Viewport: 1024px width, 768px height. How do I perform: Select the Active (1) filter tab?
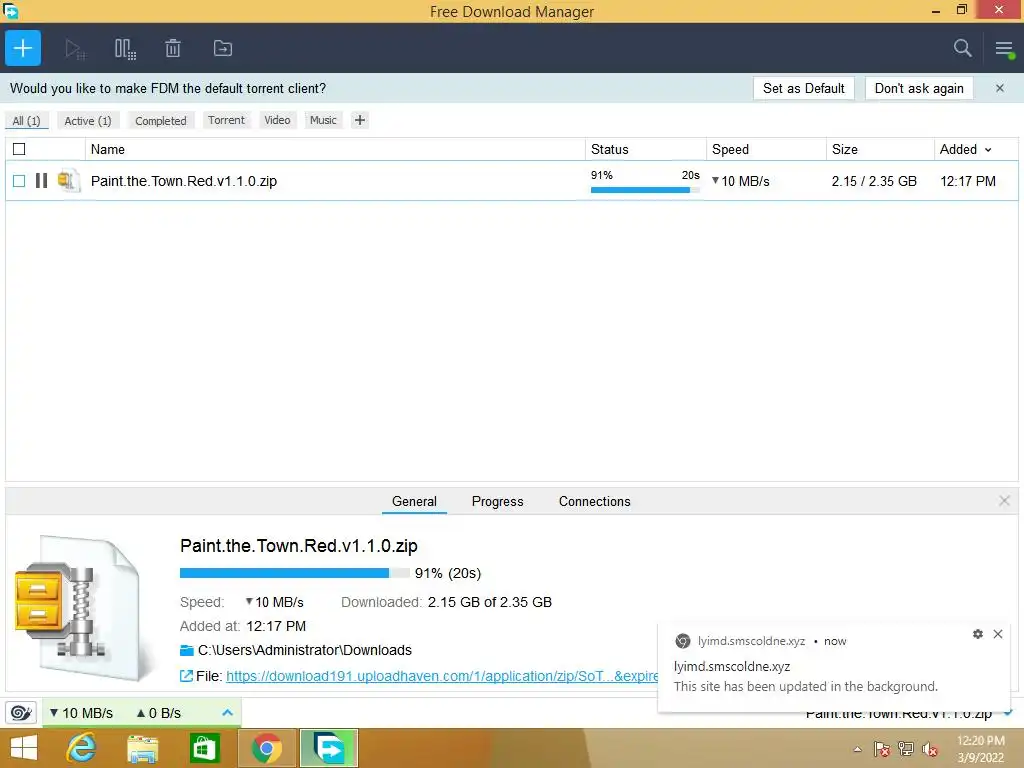click(88, 121)
